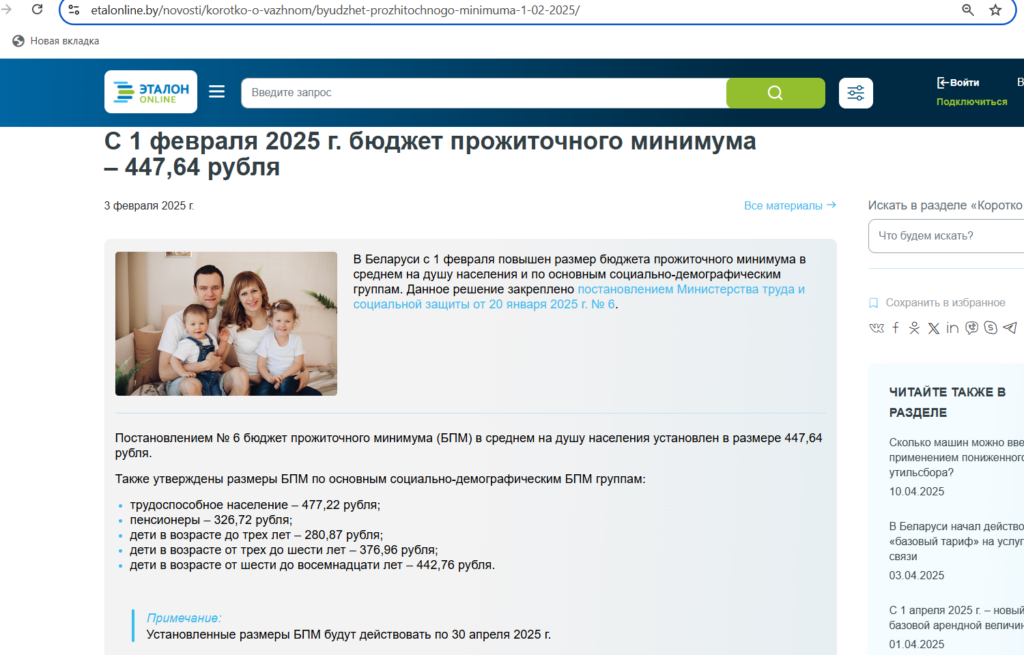Share on Odnoklassniki
The width and height of the screenshot is (1024, 655).
pos(914,328)
